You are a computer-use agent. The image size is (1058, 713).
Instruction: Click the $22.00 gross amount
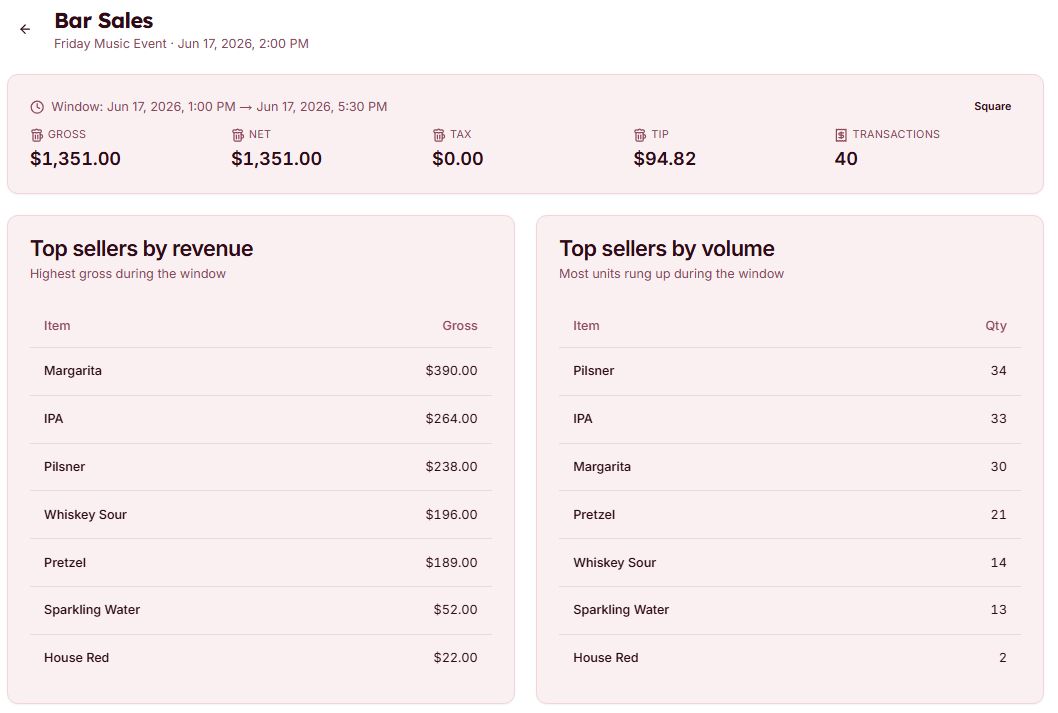pyautogui.click(x=455, y=658)
